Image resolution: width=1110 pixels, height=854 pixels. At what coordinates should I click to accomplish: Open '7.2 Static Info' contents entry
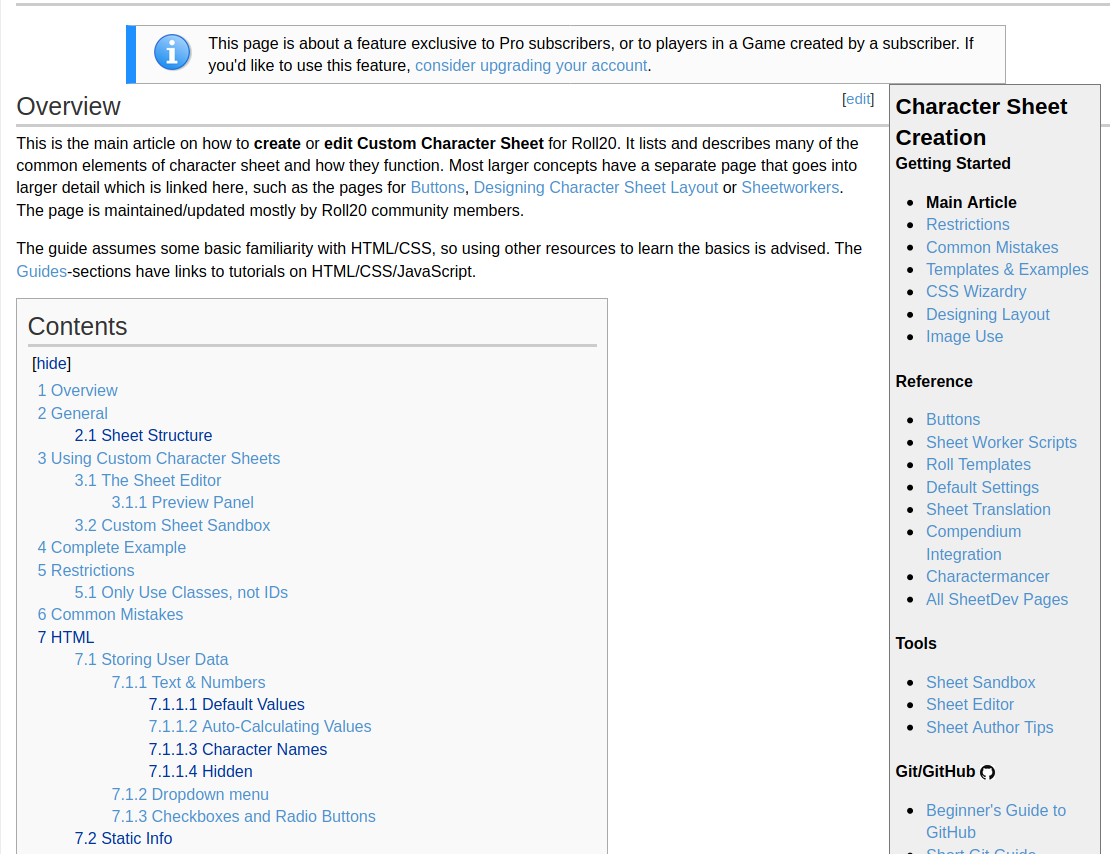pos(123,839)
